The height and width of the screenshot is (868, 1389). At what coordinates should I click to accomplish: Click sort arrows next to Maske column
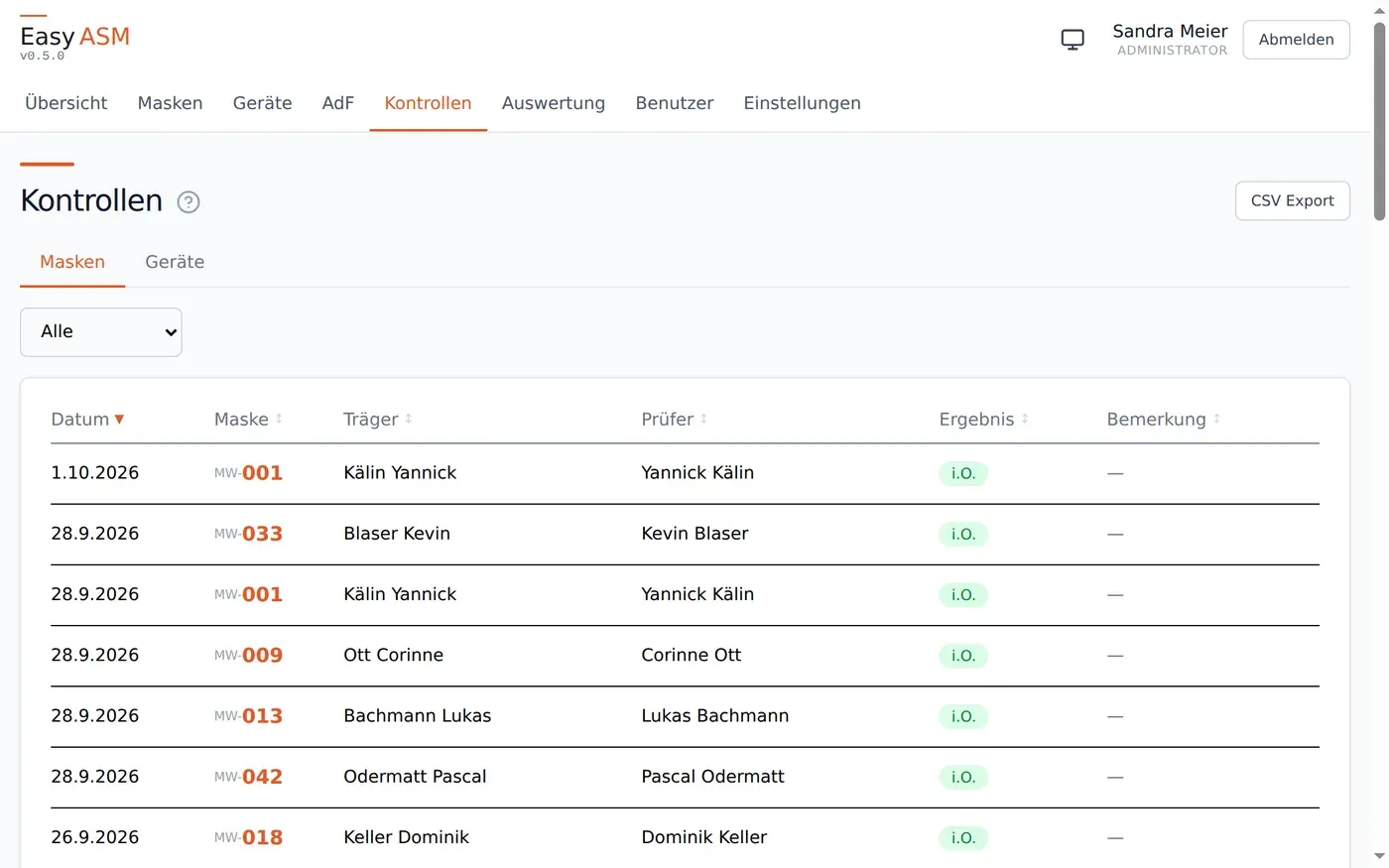[x=279, y=420]
